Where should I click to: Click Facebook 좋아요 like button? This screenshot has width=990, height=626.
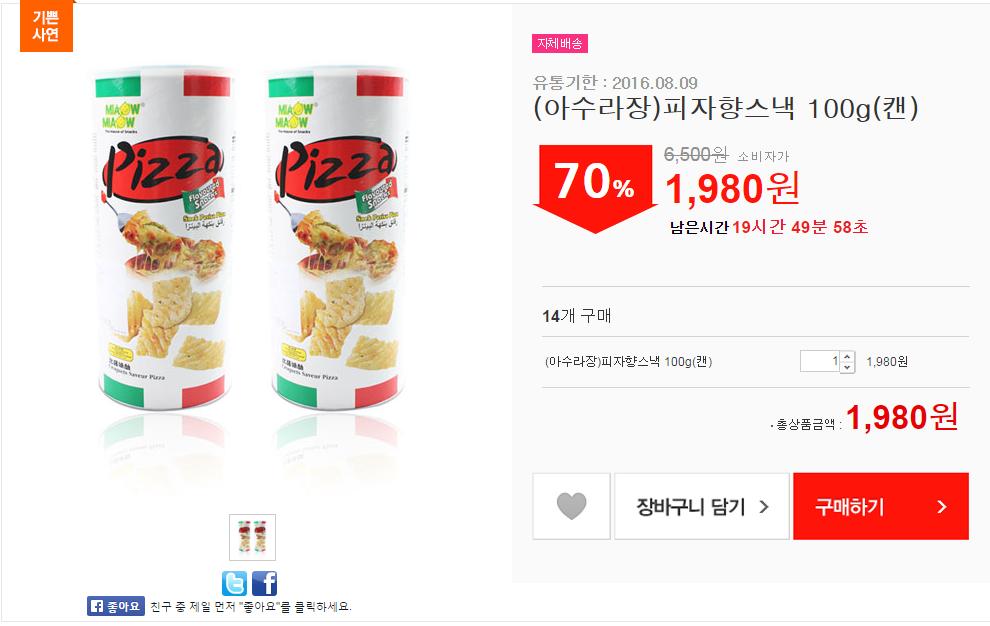click(x=116, y=606)
